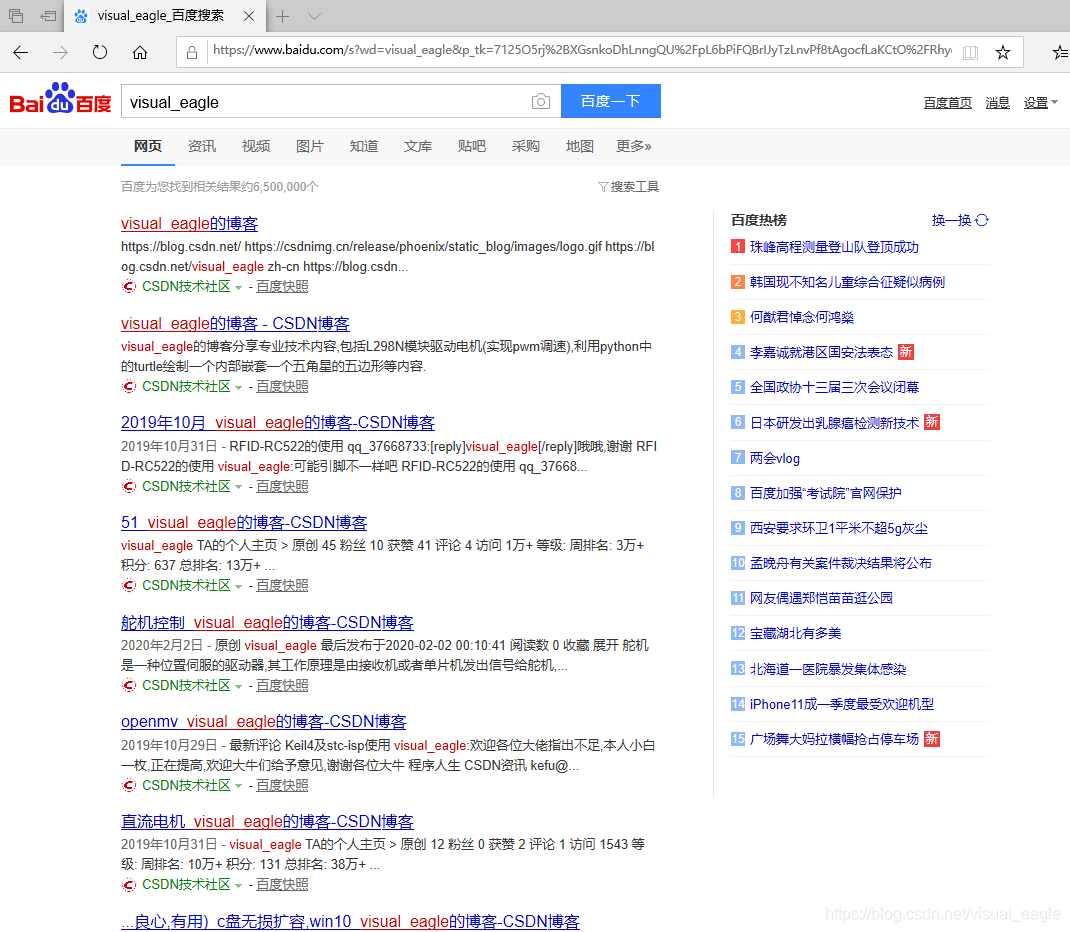Open the favorites hub icon
Viewport: 1070px width, 932px height.
click(1060, 53)
